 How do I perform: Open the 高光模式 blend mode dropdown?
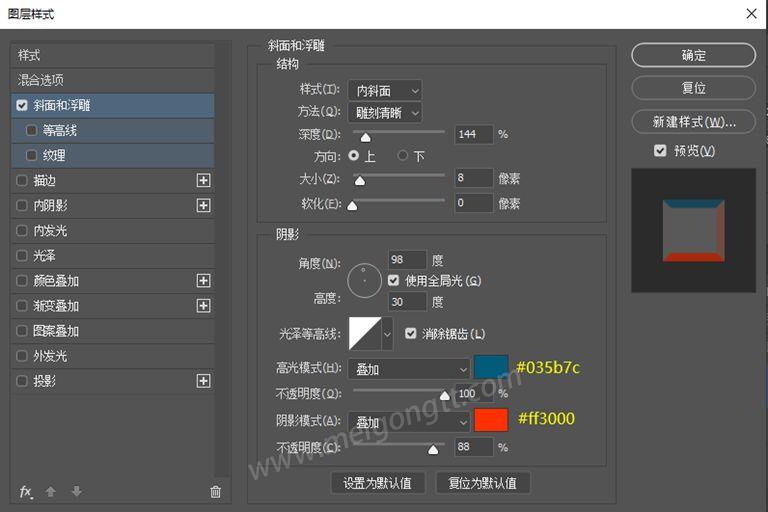point(409,369)
